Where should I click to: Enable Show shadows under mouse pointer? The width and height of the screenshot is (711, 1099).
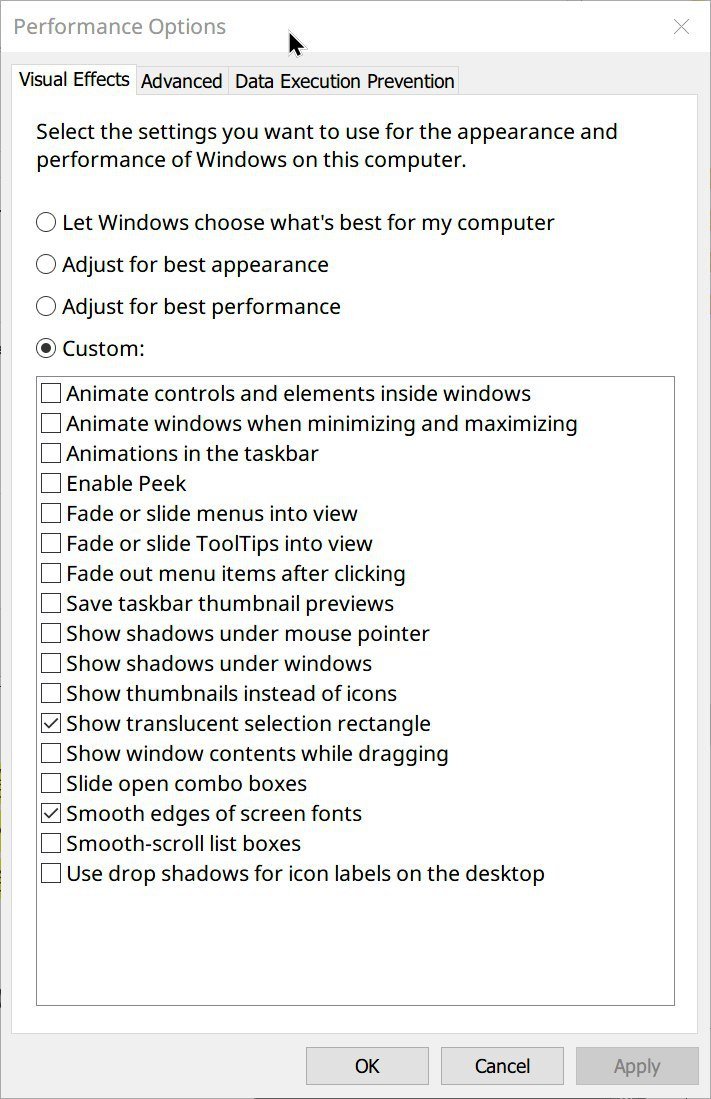(x=51, y=633)
